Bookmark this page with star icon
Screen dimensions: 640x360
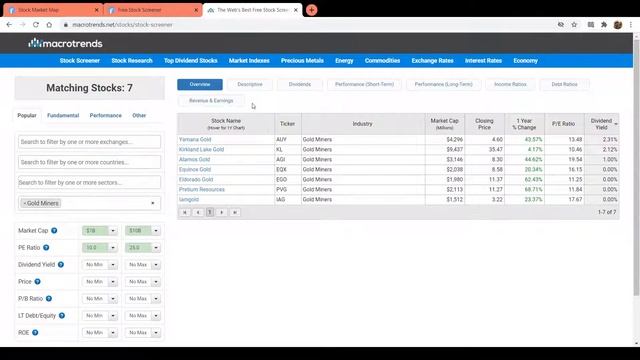click(x=574, y=25)
